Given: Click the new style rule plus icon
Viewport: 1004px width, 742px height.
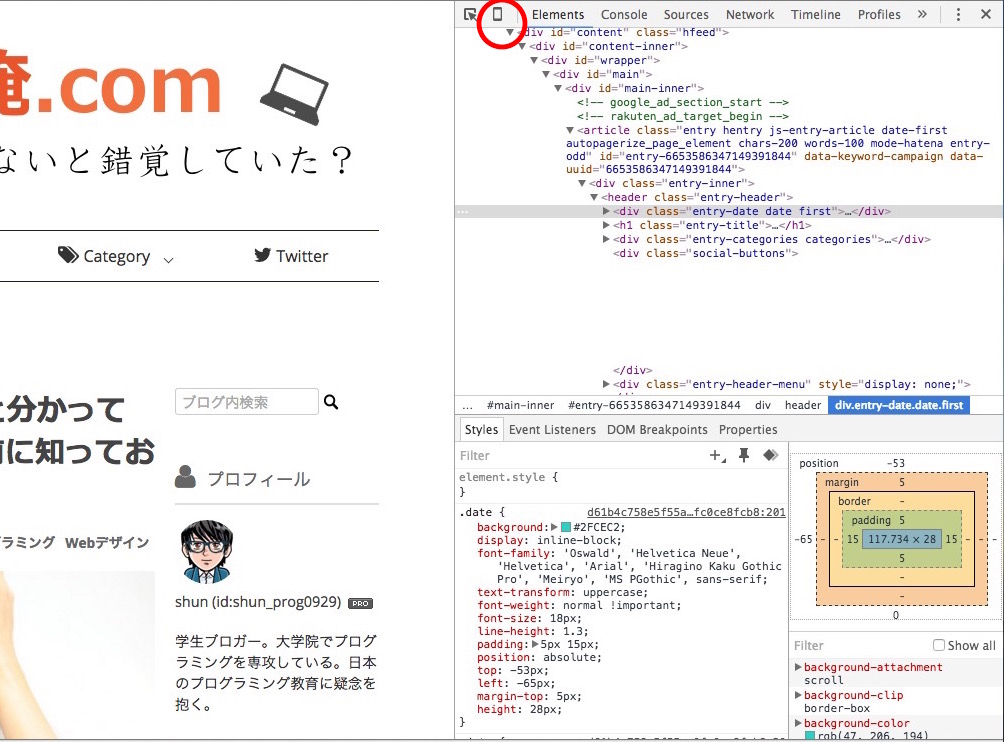Looking at the screenshot, I should [714, 455].
